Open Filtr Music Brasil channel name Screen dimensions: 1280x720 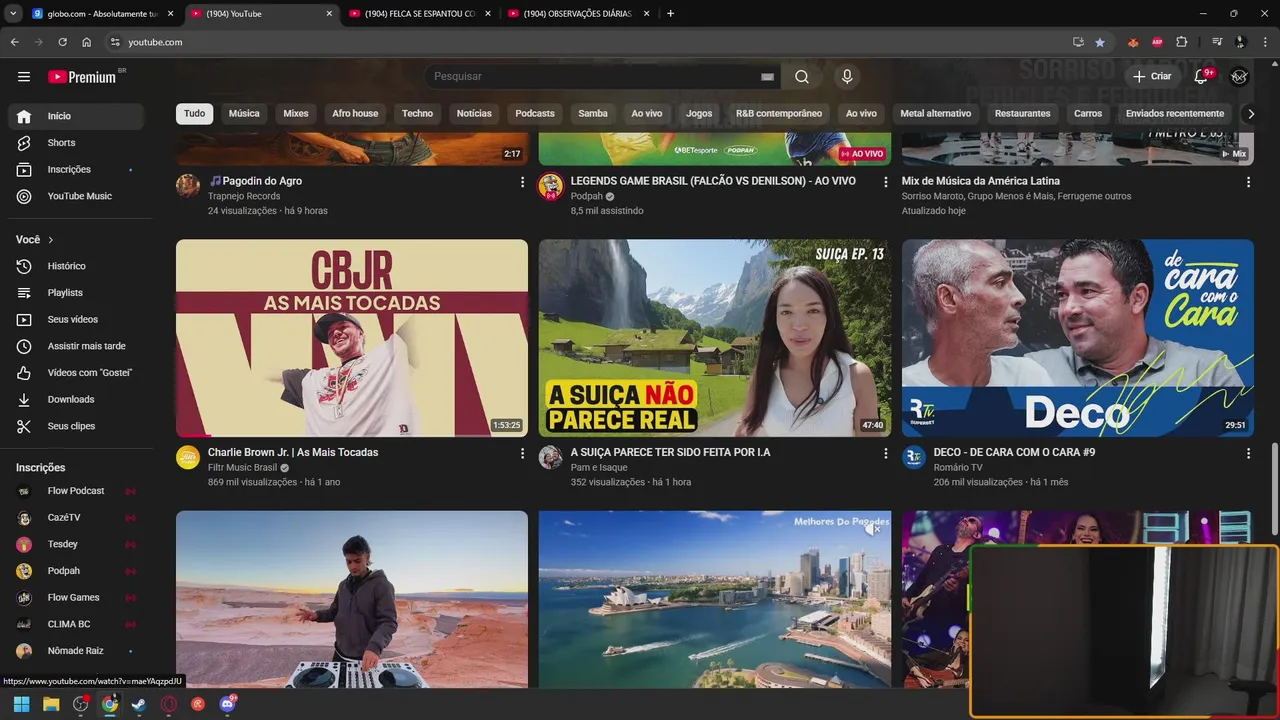[x=242, y=467]
